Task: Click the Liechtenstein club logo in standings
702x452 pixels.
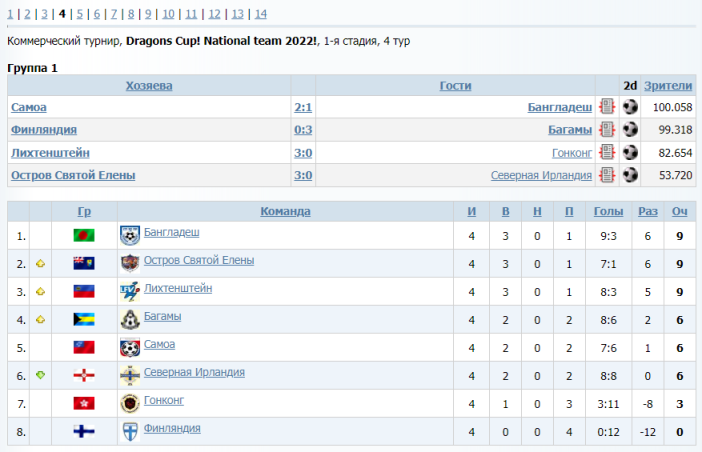Action: click(129, 291)
